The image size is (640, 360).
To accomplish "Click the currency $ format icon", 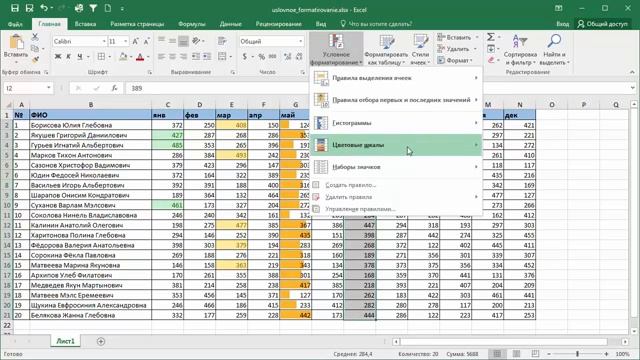I will [244, 57].
